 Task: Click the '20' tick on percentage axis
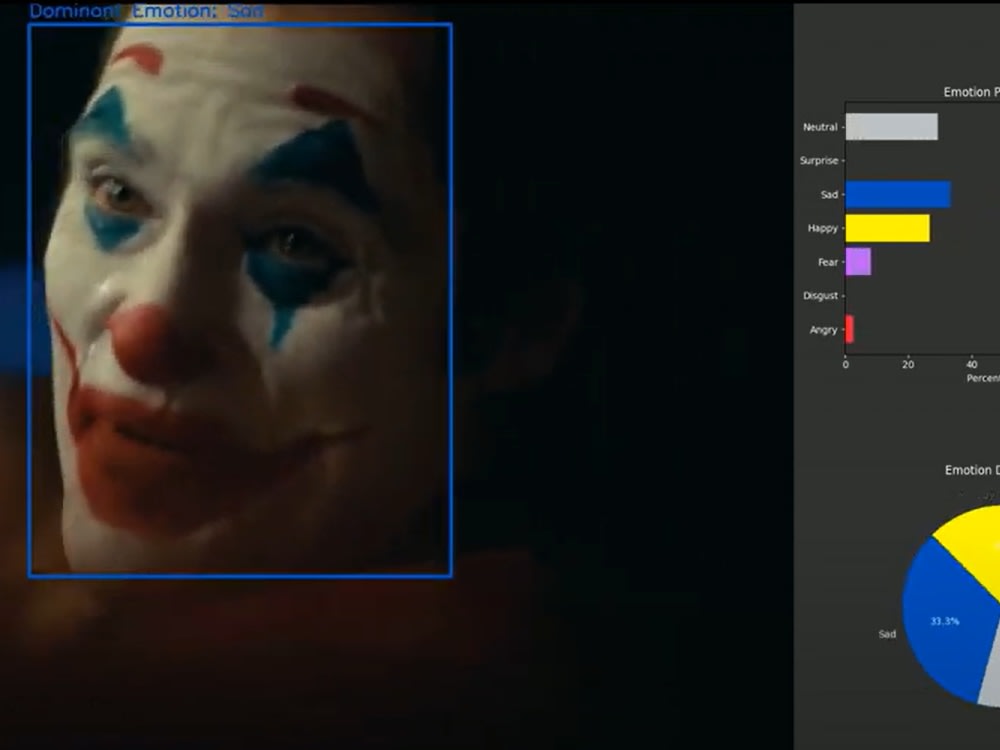pos(908,365)
